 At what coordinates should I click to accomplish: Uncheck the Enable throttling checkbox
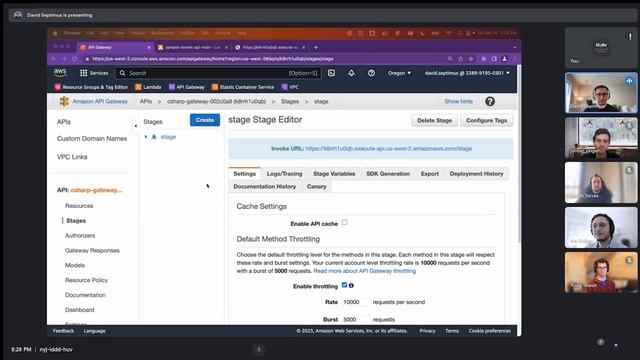click(344, 285)
